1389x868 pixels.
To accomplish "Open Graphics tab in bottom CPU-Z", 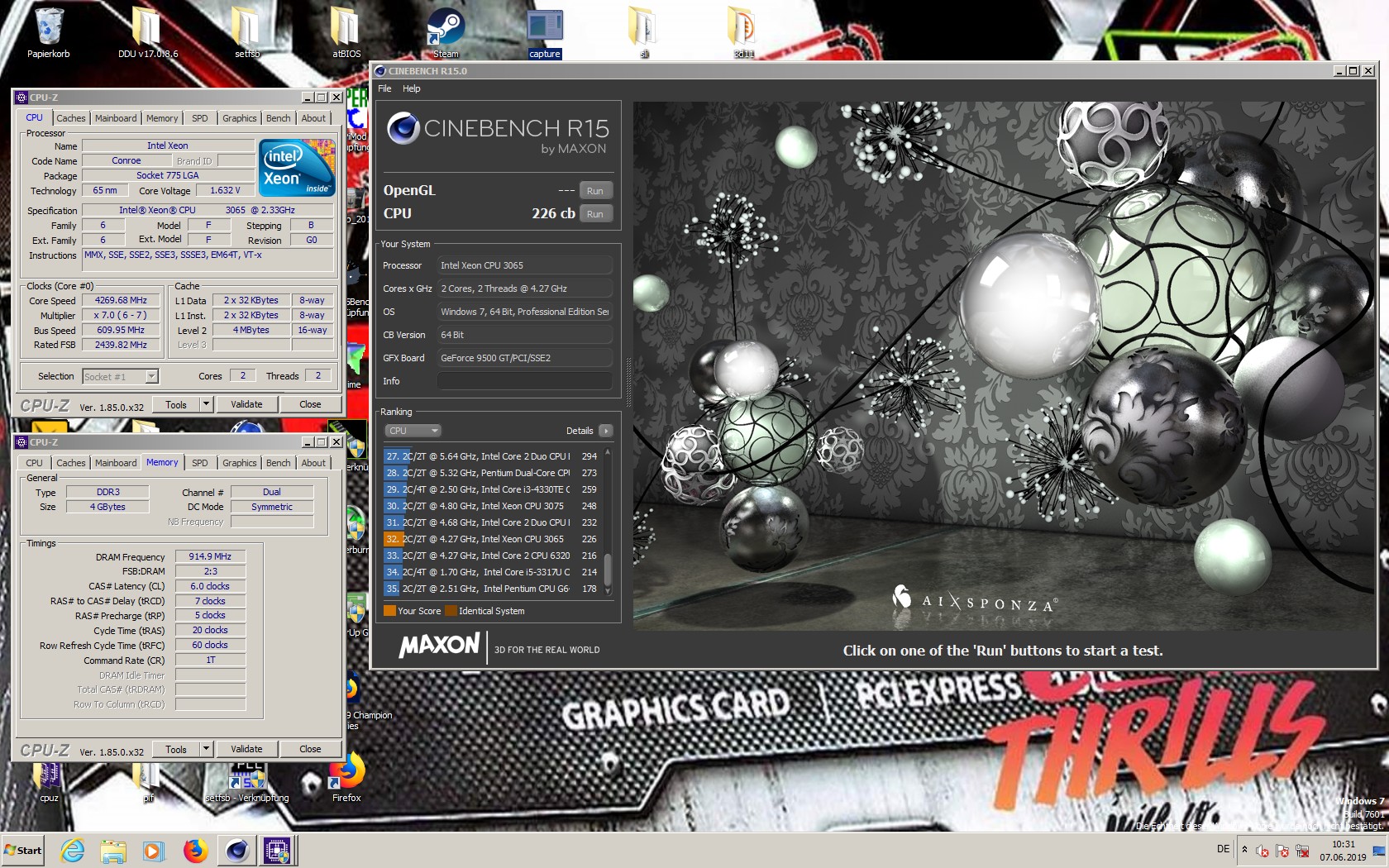I will coord(240,463).
